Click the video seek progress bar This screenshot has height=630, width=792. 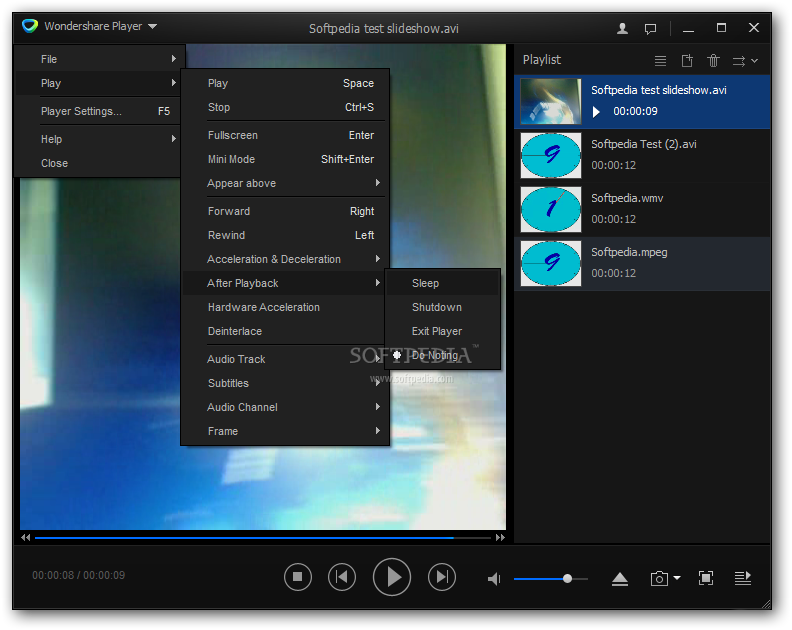pyautogui.click(x=263, y=538)
